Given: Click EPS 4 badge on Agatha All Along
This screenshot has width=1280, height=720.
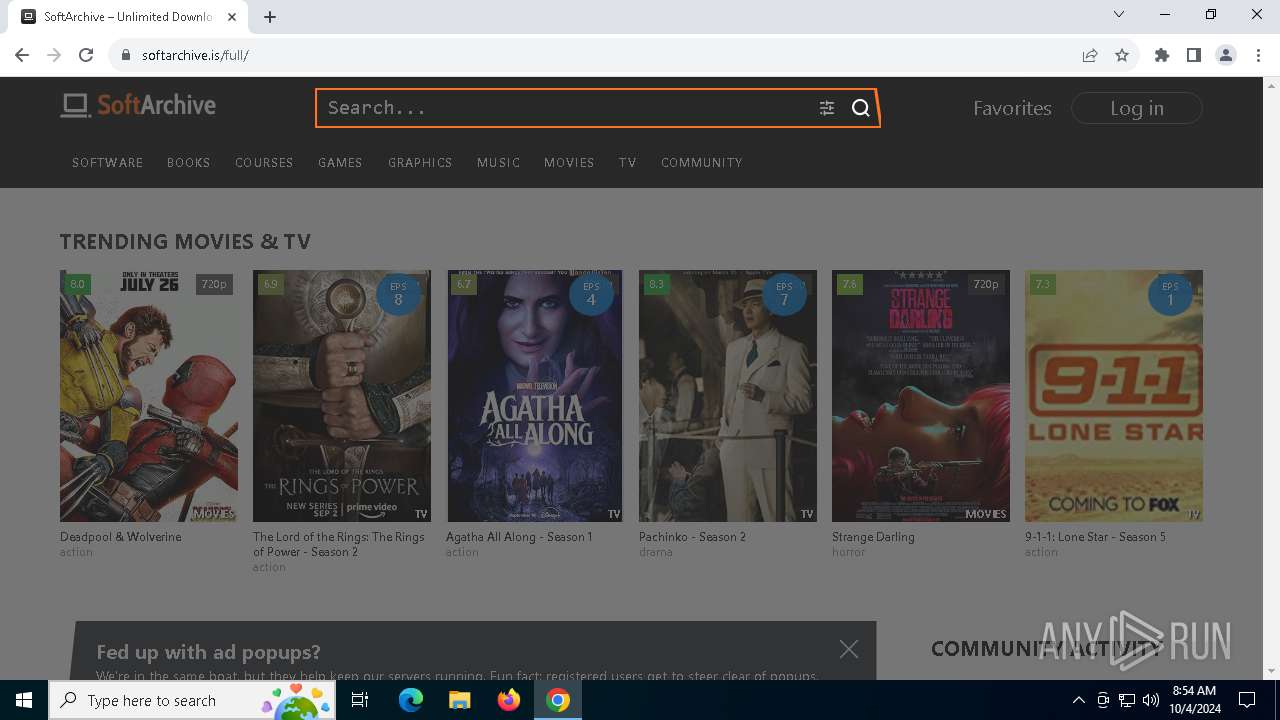Looking at the screenshot, I should click(591, 294).
